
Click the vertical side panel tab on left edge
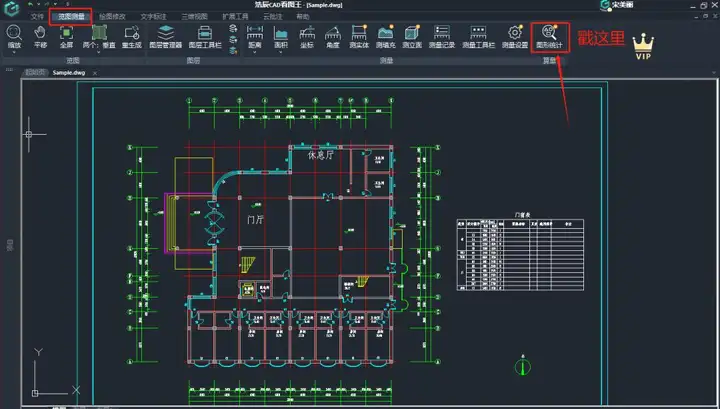[x=10, y=245]
